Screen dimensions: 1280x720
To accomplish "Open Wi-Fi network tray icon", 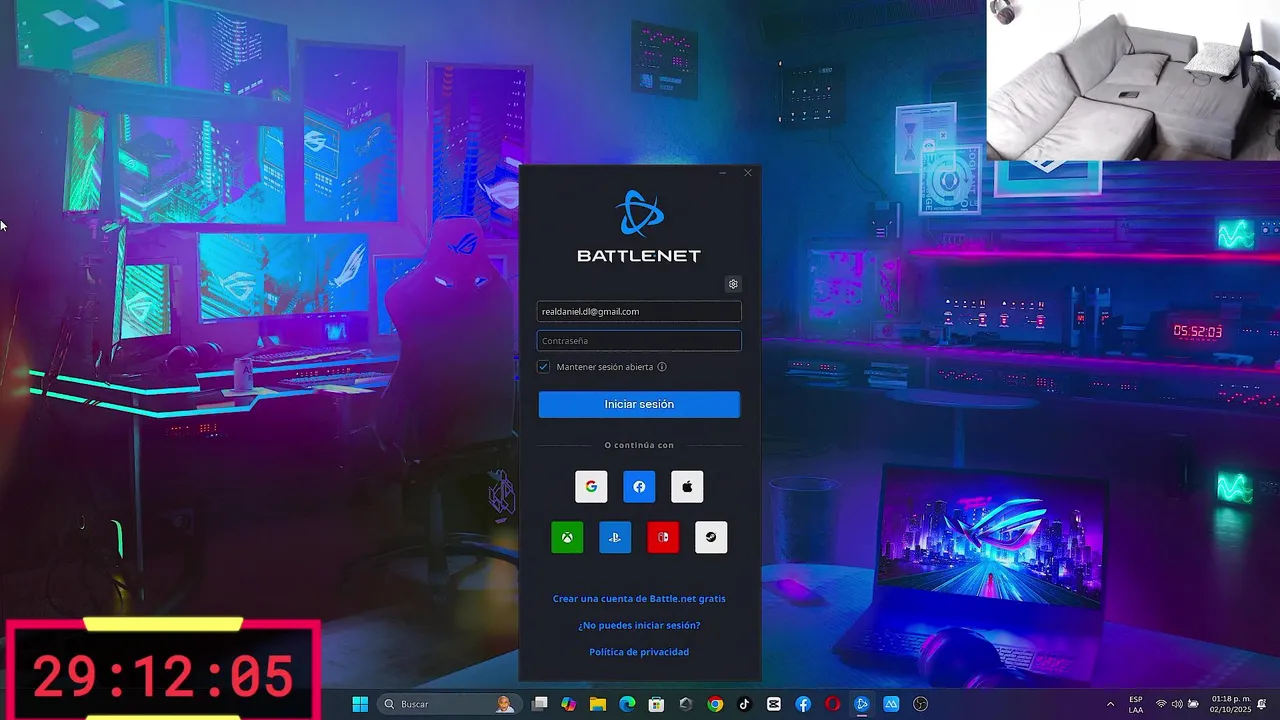I will [x=1161, y=704].
